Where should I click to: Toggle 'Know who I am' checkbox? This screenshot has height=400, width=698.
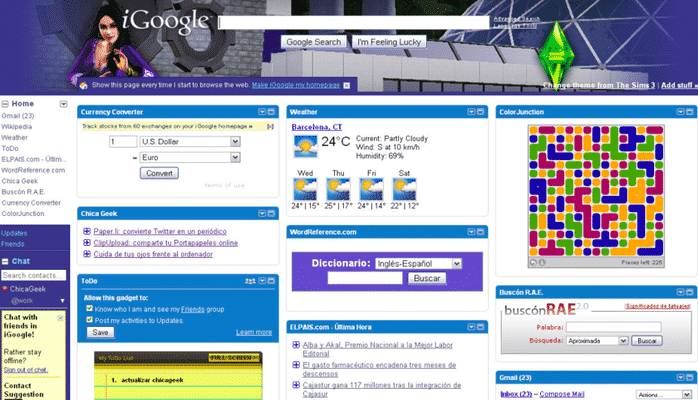(89, 310)
